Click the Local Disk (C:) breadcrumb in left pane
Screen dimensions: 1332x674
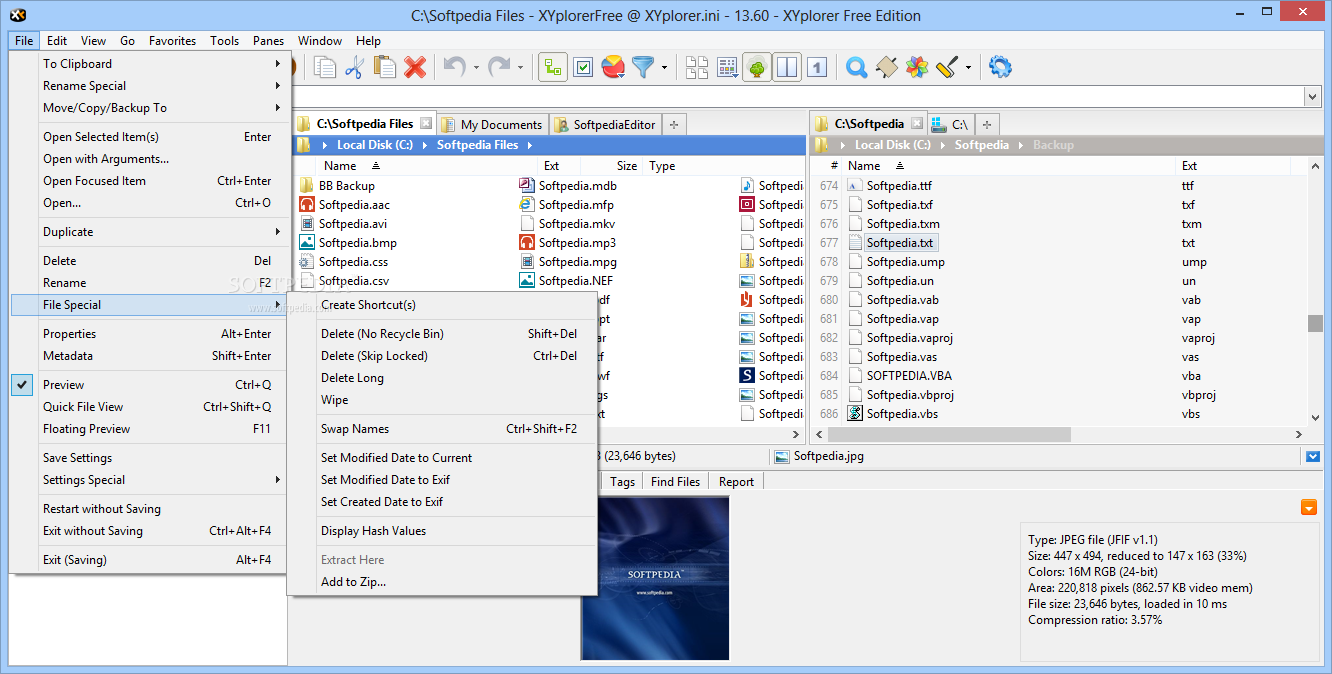[x=374, y=145]
